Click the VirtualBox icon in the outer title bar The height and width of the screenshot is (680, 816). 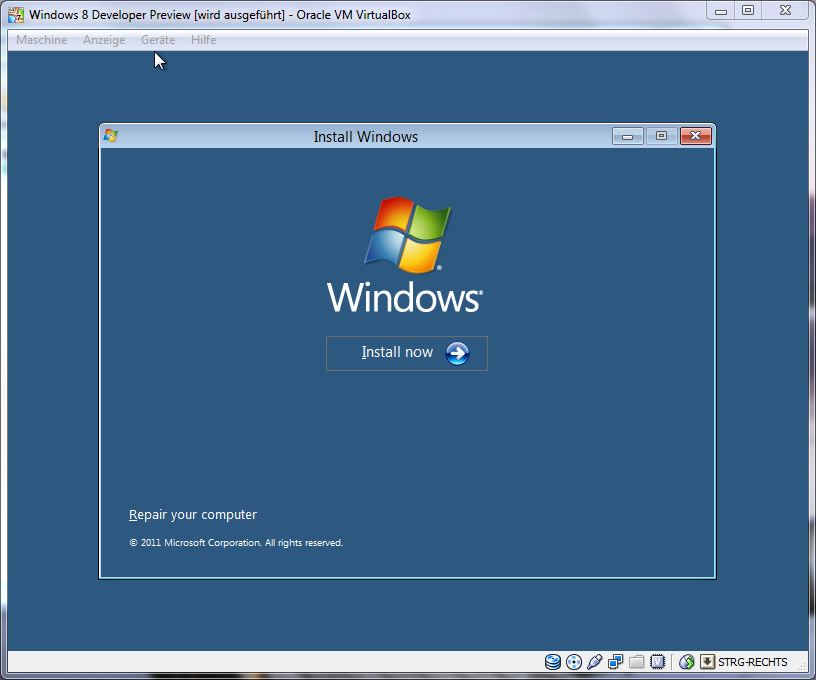tap(16, 15)
